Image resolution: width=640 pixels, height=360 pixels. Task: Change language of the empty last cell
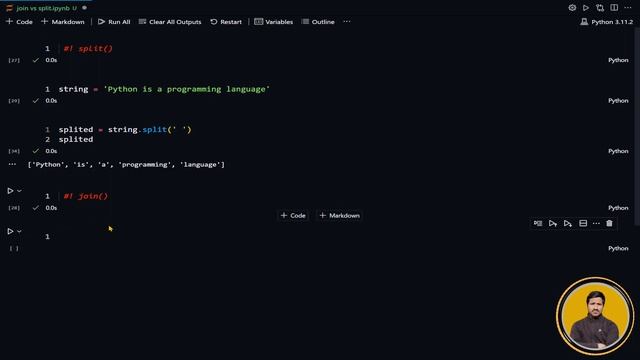click(618, 248)
